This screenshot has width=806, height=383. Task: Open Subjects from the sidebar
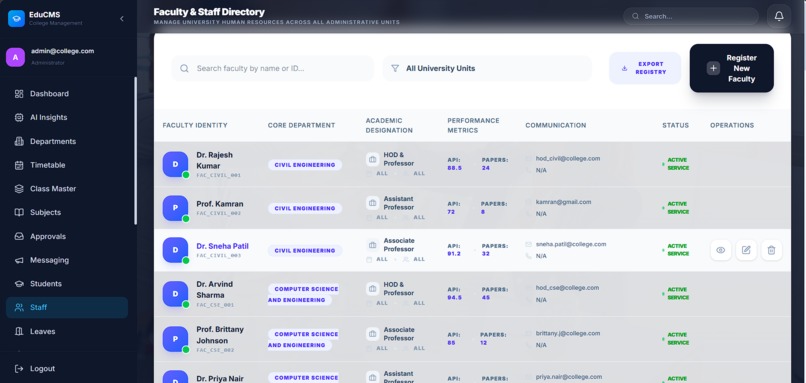pos(67,212)
